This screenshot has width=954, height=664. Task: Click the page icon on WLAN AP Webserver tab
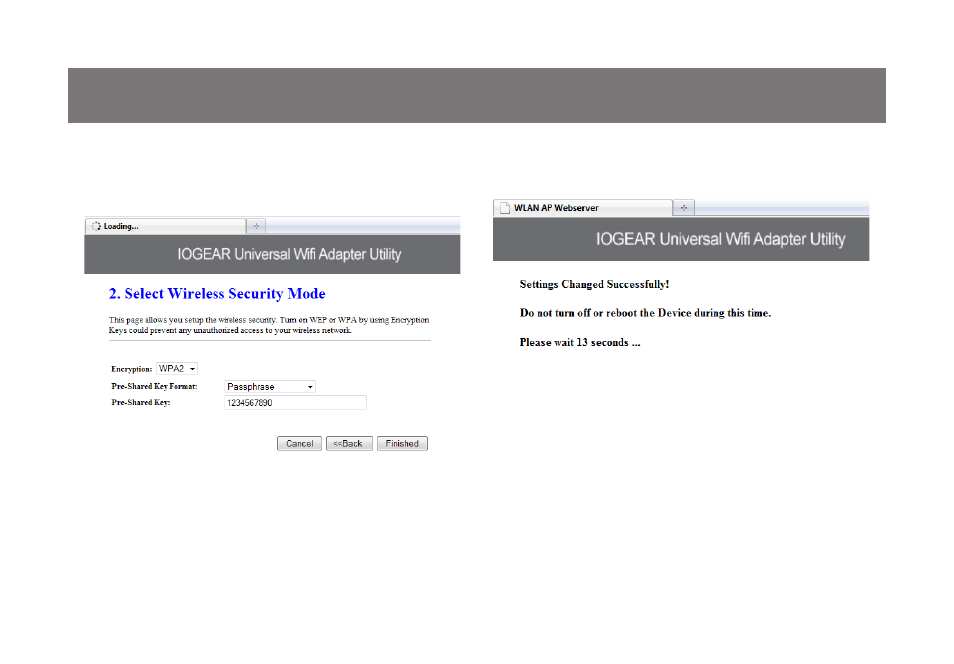pos(504,208)
